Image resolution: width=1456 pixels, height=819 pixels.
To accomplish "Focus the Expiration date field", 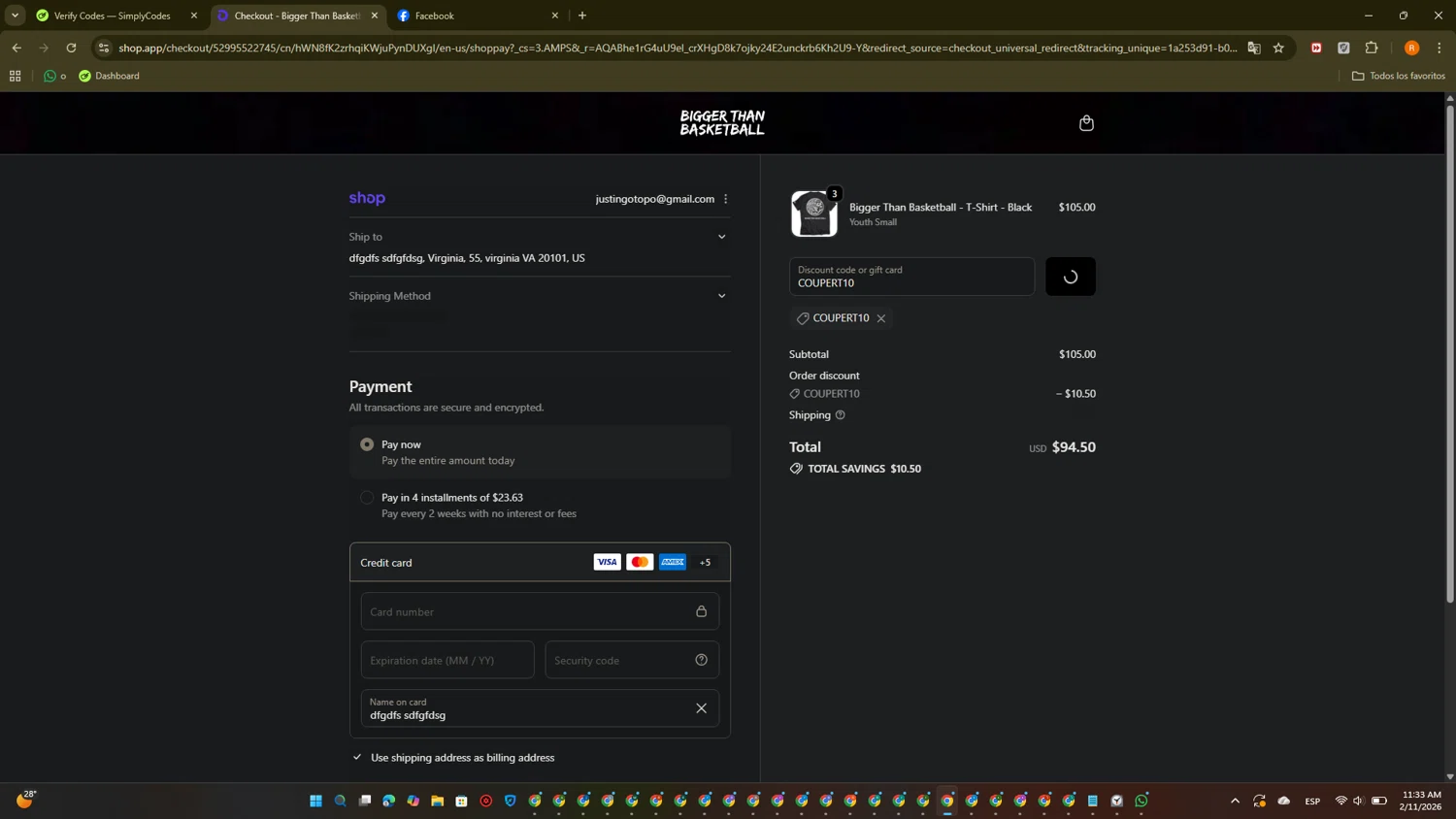I will click(447, 660).
